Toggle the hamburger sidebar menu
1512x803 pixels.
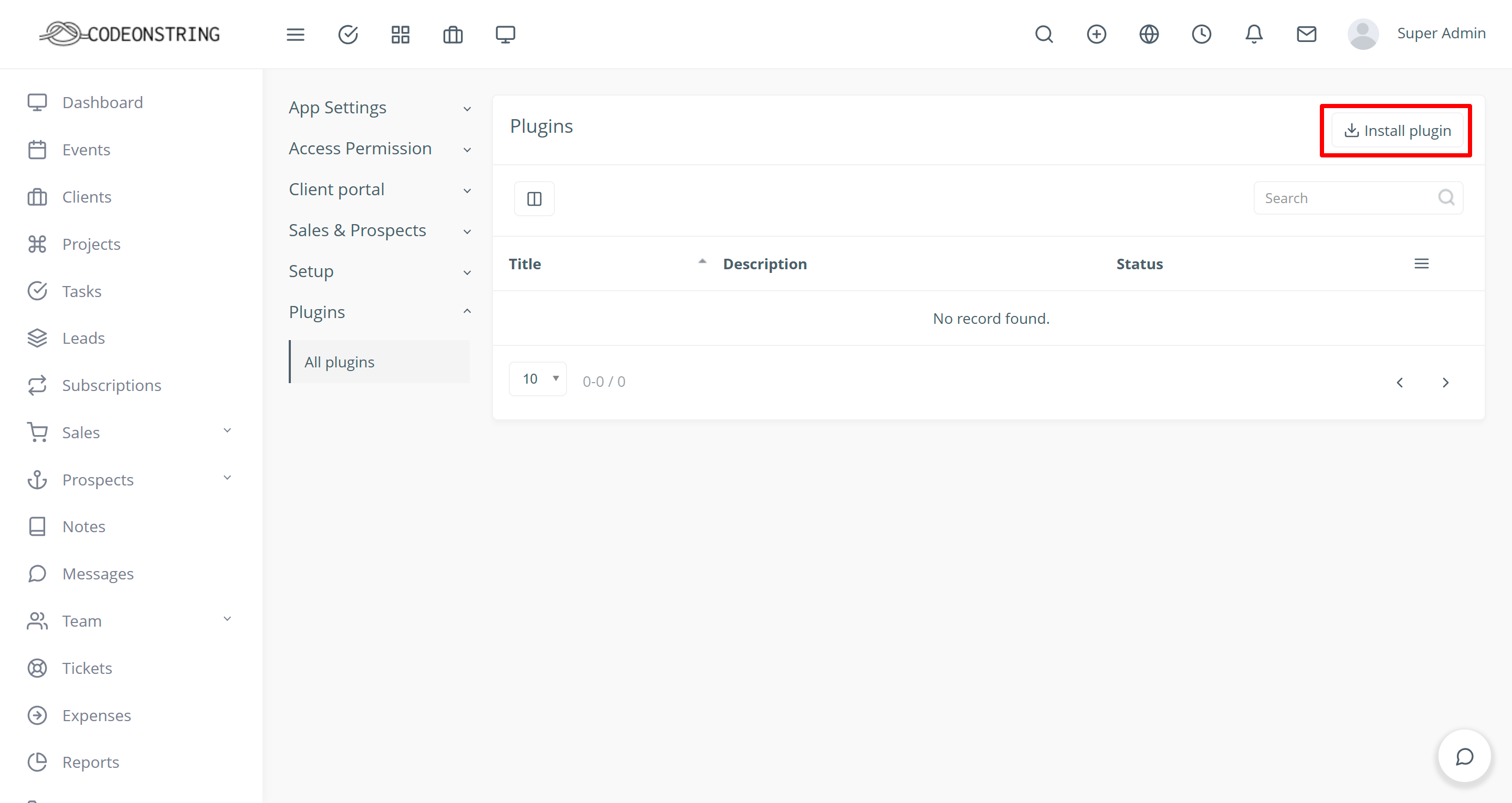tap(295, 35)
